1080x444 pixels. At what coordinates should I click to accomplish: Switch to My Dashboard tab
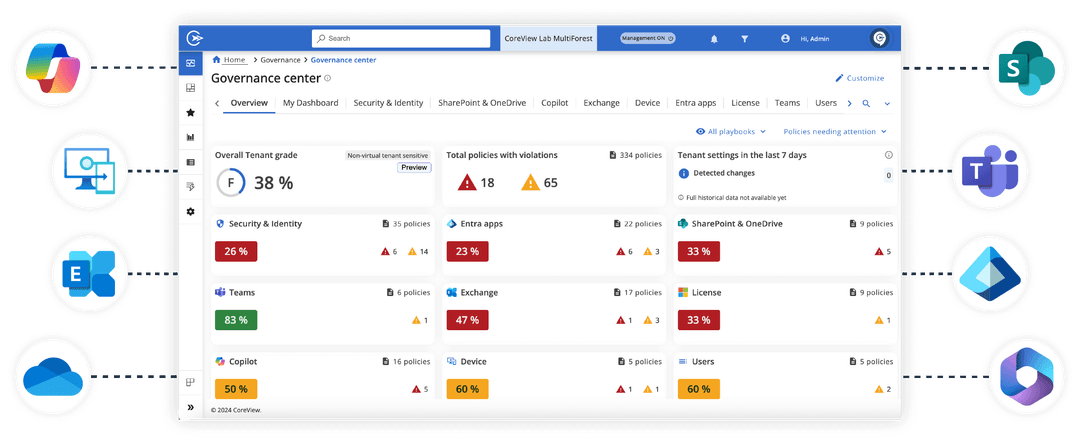tap(311, 103)
